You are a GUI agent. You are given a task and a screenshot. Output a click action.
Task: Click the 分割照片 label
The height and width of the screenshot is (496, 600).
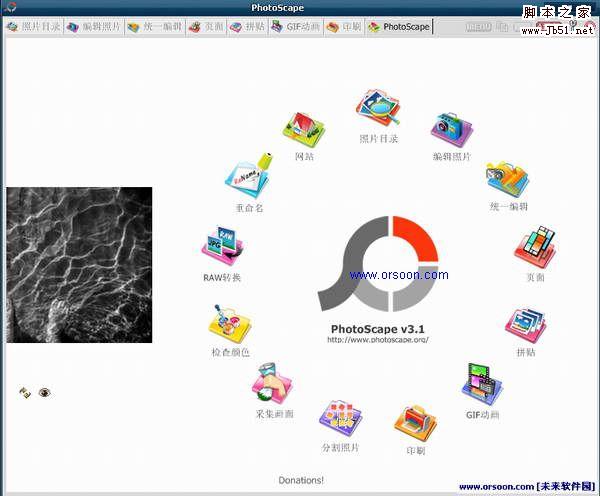point(341,447)
